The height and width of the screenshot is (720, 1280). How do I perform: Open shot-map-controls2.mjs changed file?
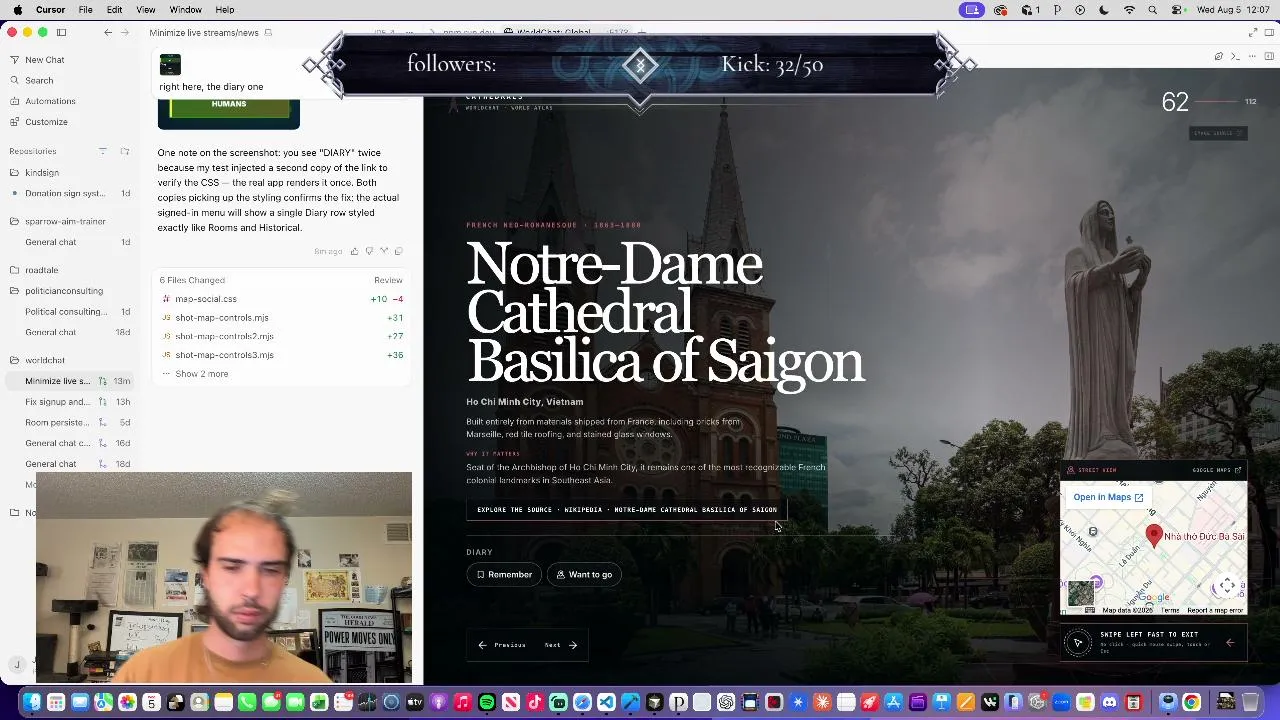(x=282, y=336)
